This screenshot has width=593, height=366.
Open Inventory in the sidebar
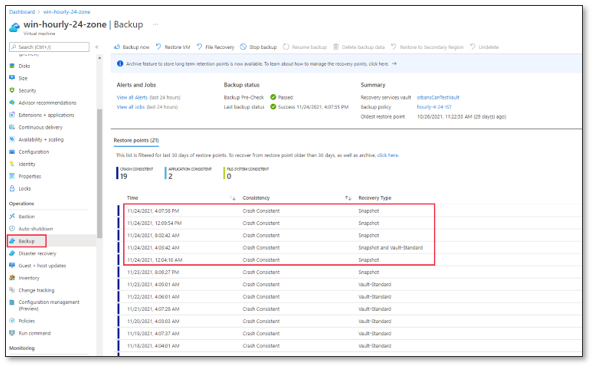(29, 278)
